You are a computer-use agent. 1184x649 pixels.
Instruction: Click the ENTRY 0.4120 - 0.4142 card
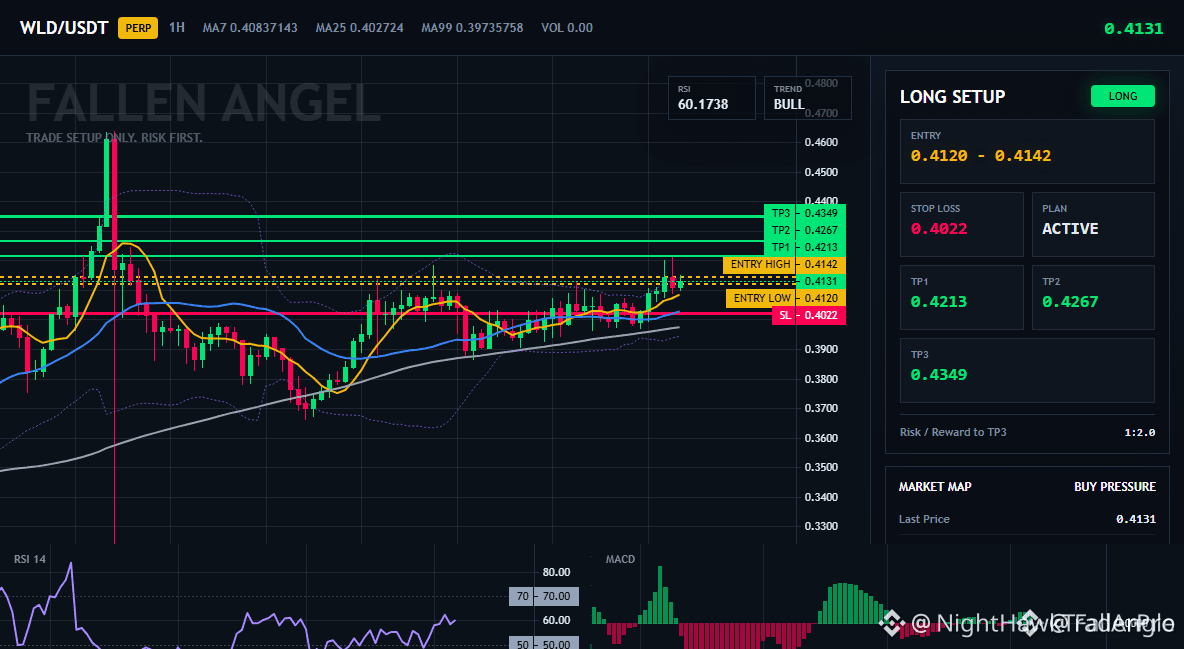coord(1027,151)
